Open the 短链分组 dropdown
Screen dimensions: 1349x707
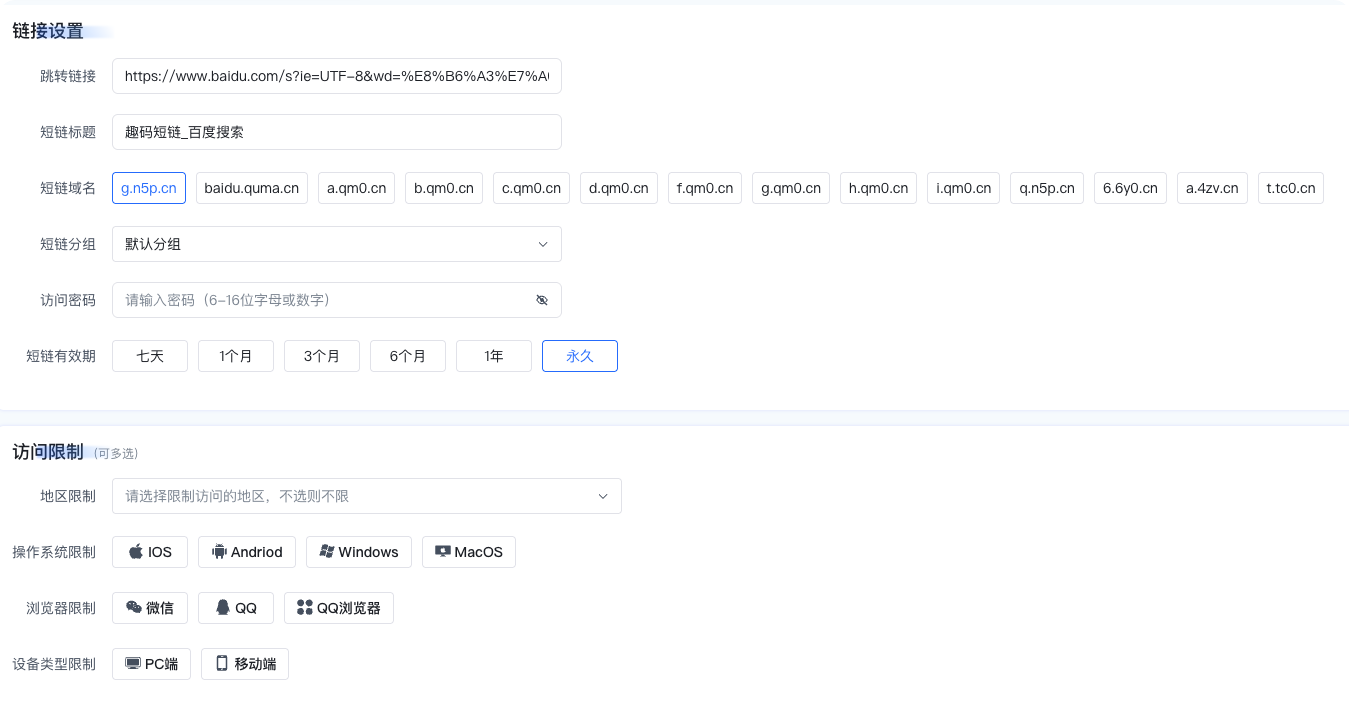[x=336, y=243]
